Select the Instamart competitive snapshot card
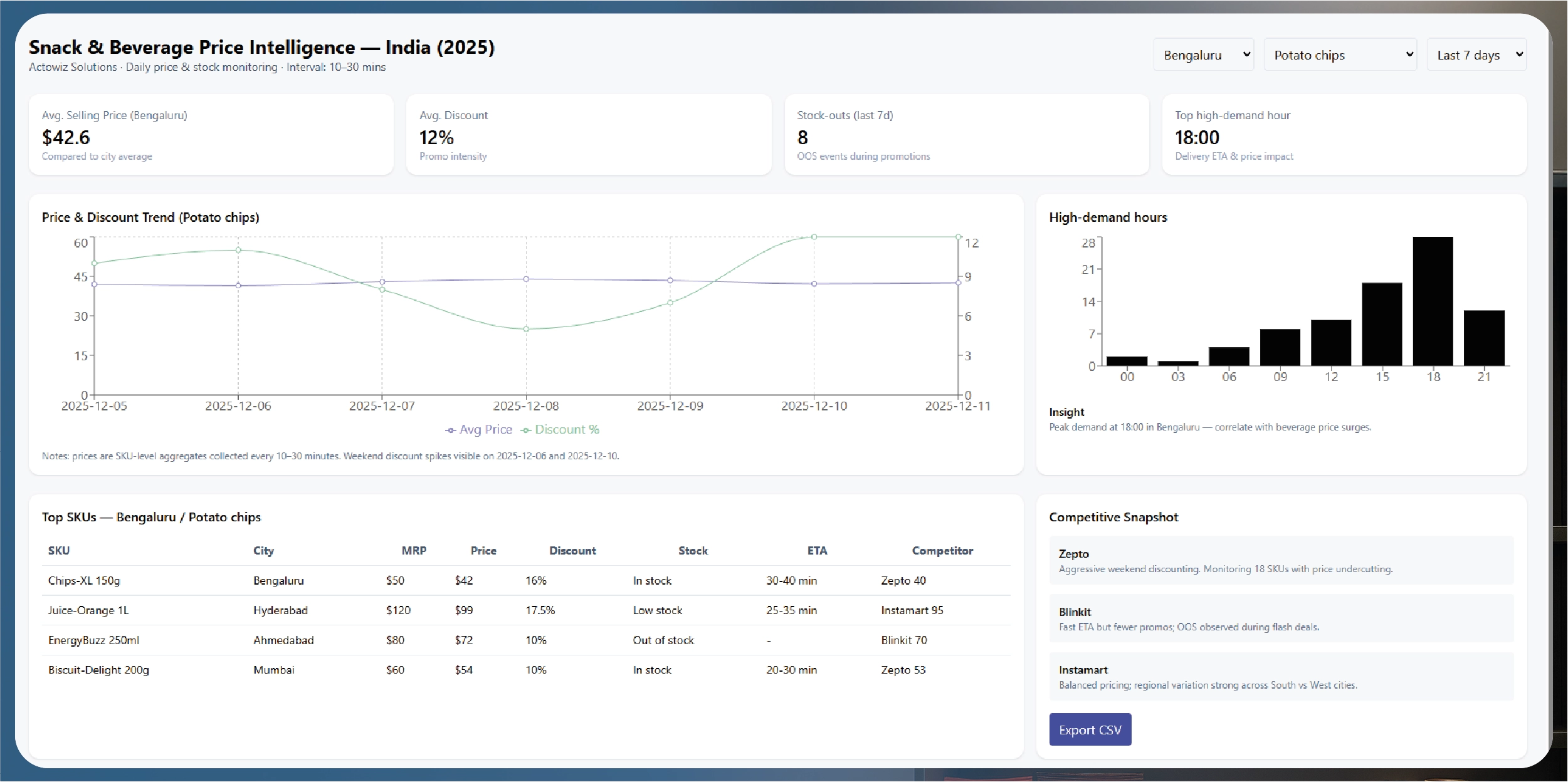Image resolution: width=1568 pixels, height=782 pixels. [1281, 677]
